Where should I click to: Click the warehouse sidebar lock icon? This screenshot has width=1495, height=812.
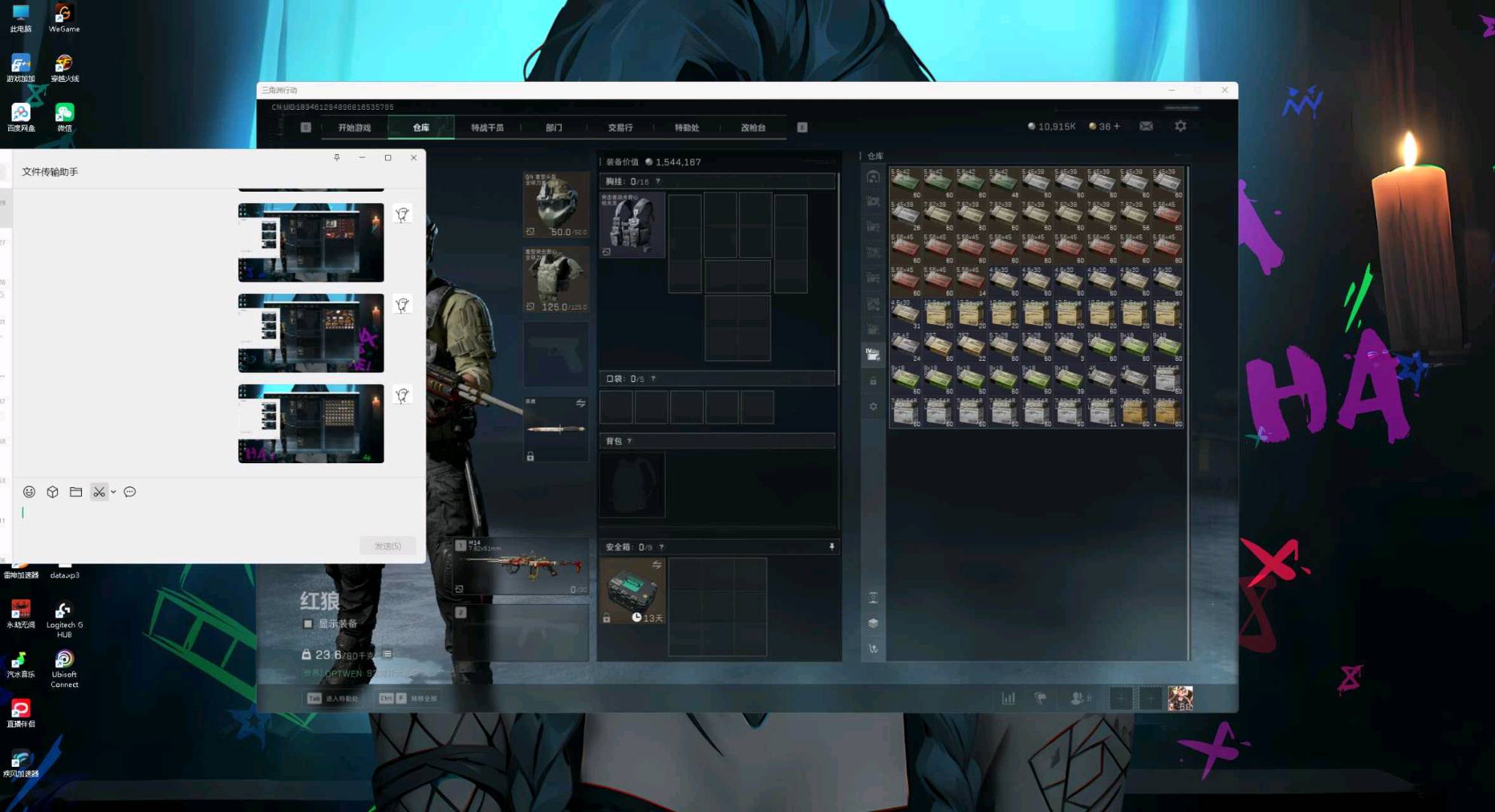click(873, 381)
